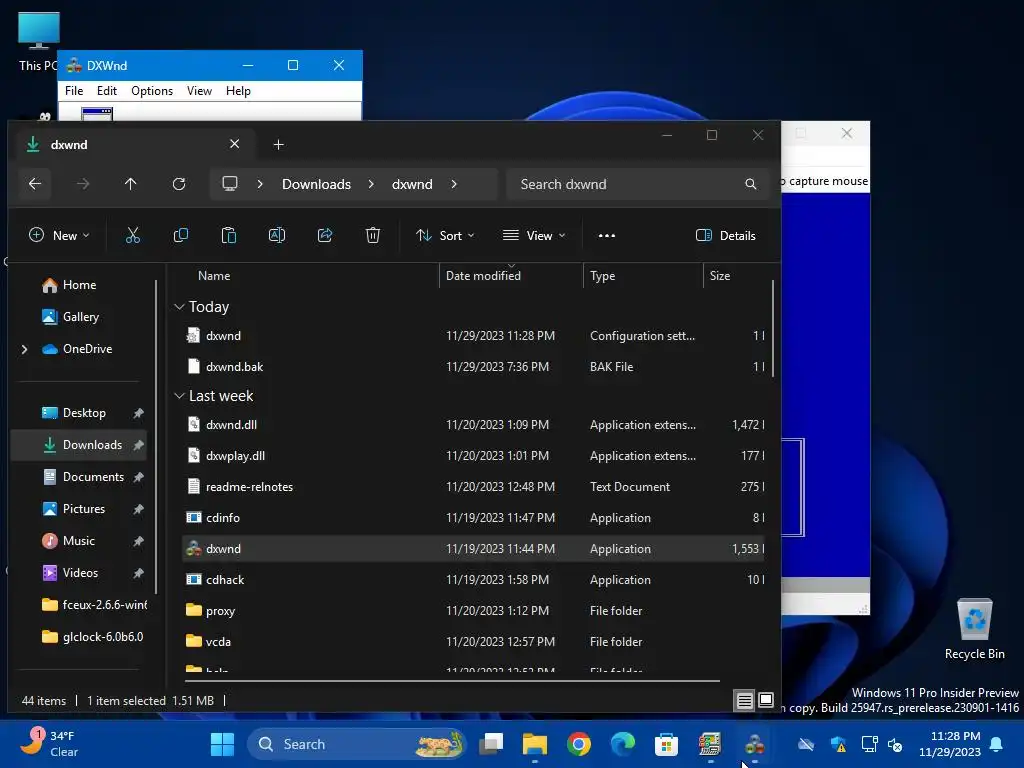Open the New dropdown menu

point(59,236)
